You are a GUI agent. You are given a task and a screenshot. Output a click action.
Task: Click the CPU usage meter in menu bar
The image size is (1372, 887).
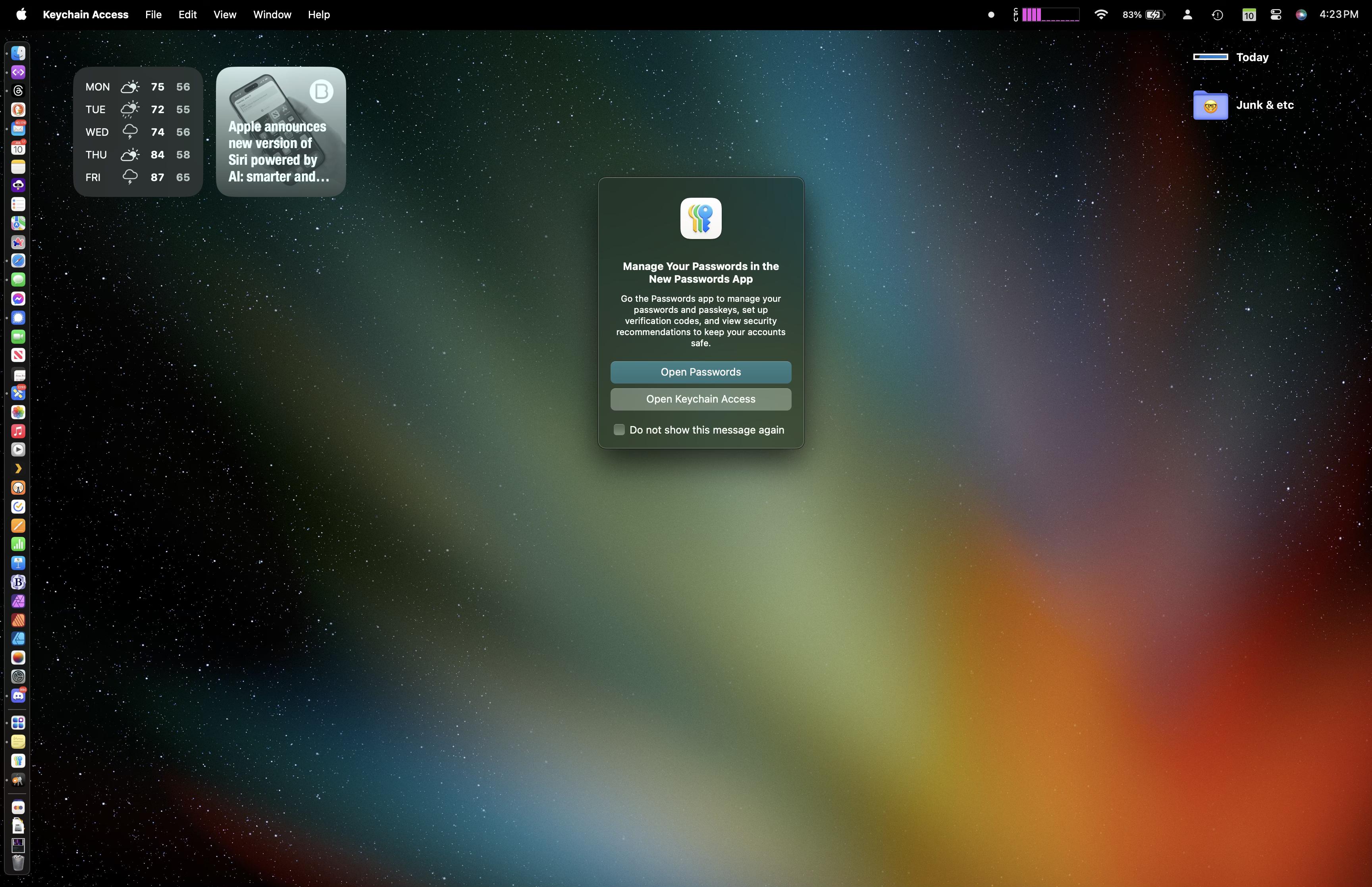(1046, 14)
